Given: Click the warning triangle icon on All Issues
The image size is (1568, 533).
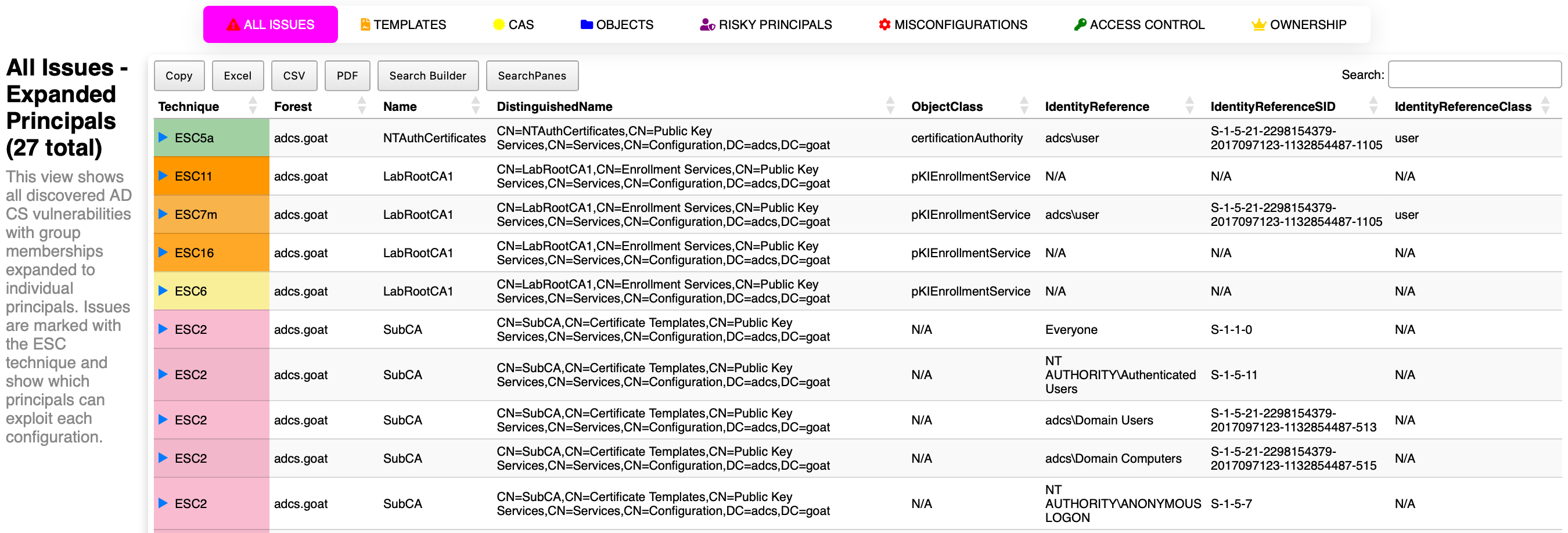Looking at the screenshot, I should tap(233, 25).
